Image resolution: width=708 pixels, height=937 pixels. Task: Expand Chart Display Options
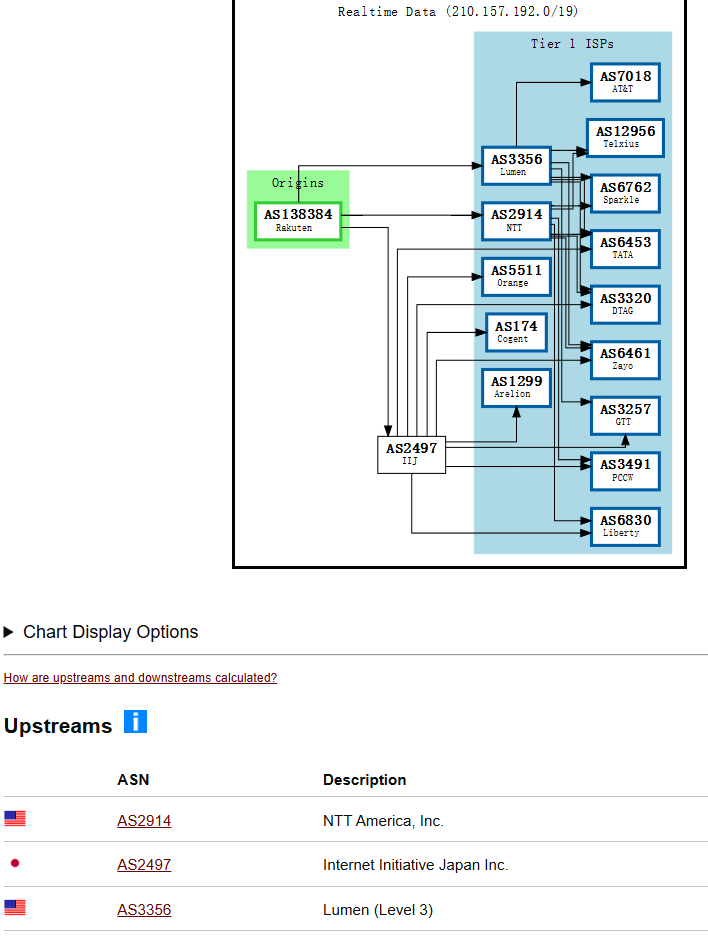101,632
